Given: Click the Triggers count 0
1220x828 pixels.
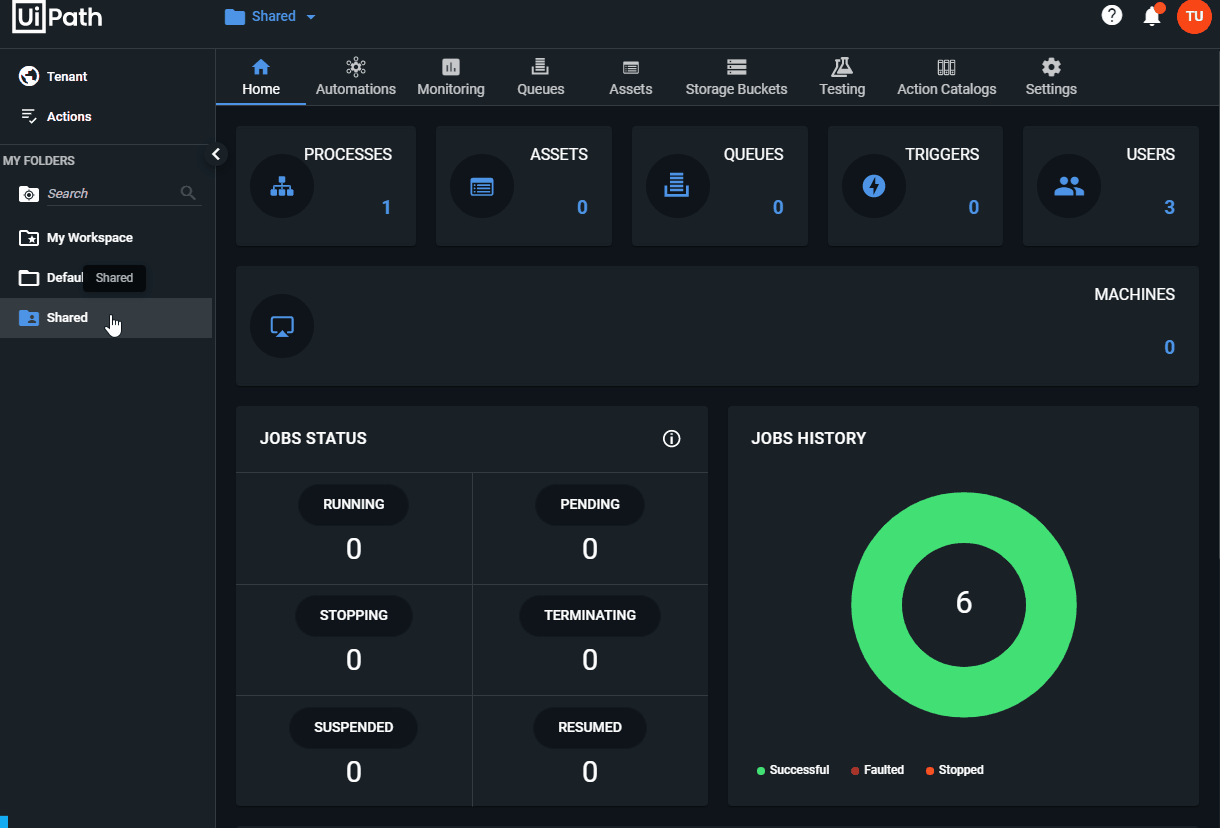Looking at the screenshot, I should pyautogui.click(x=973, y=208).
